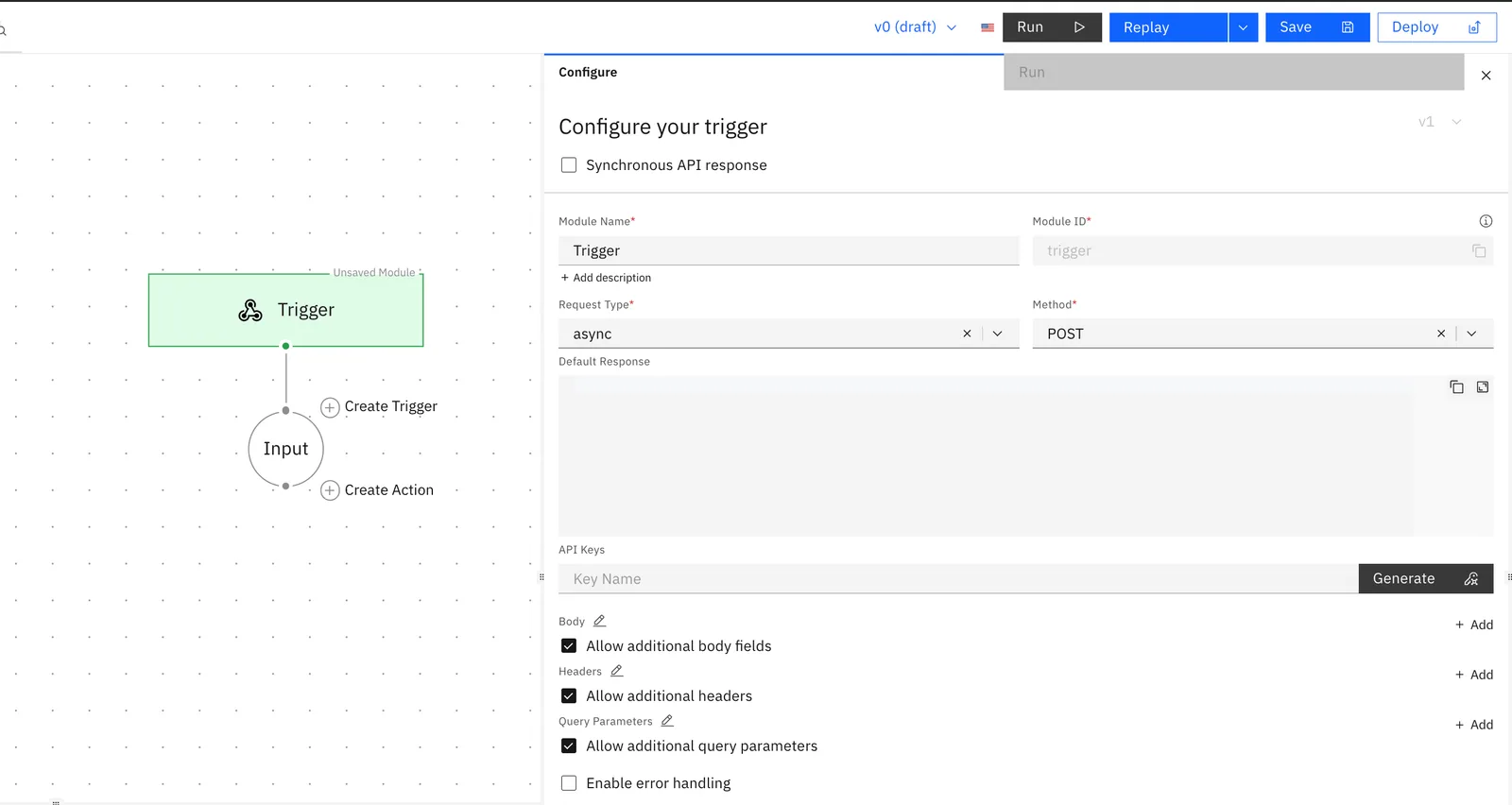The width and height of the screenshot is (1512, 805).
Task: Click Add description link
Action: tap(606, 278)
